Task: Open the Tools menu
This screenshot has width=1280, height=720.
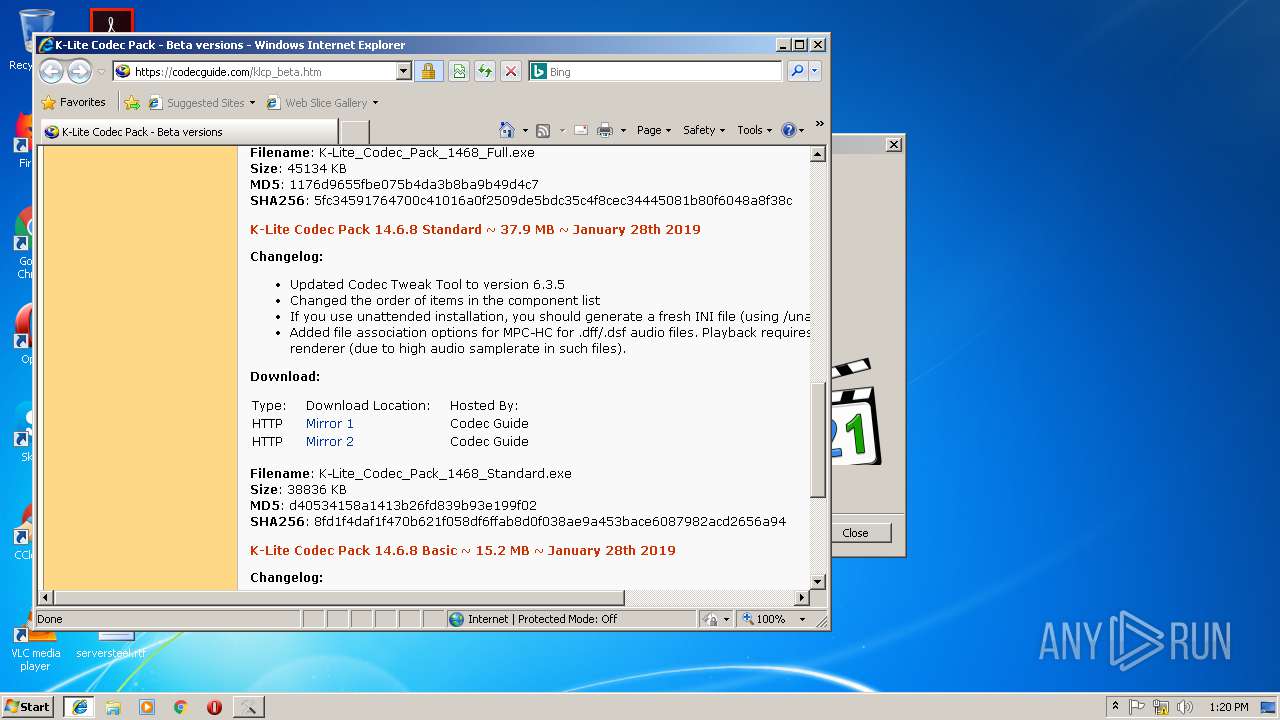Action: pos(754,130)
